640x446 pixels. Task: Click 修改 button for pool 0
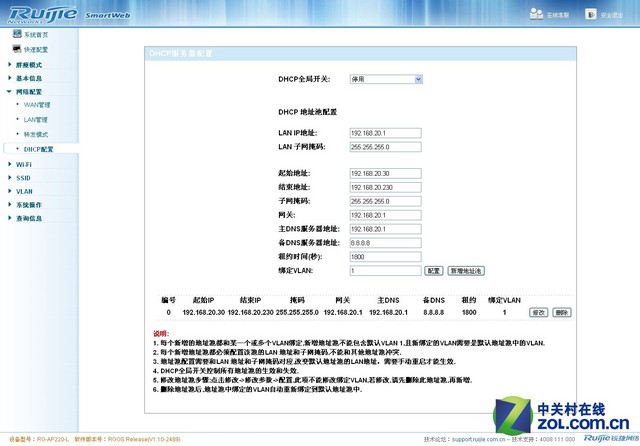(538, 313)
